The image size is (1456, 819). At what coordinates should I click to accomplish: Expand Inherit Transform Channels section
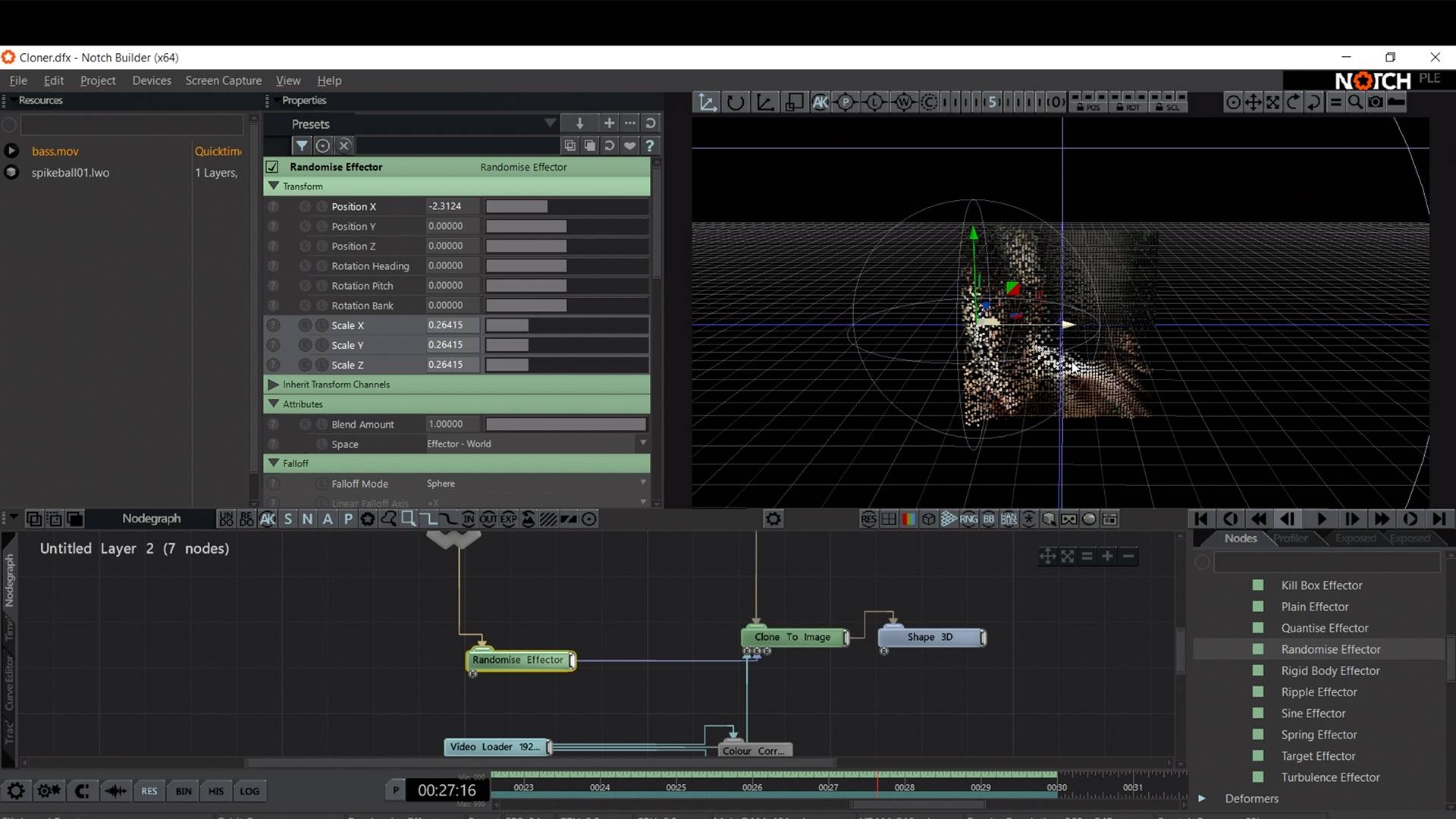(x=274, y=384)
